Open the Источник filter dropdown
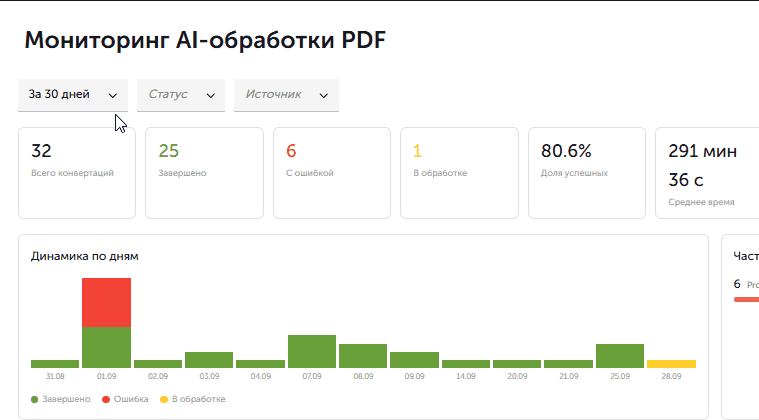Screen dimensions: 759x420 pyautogui.click(x=287, y=95)
